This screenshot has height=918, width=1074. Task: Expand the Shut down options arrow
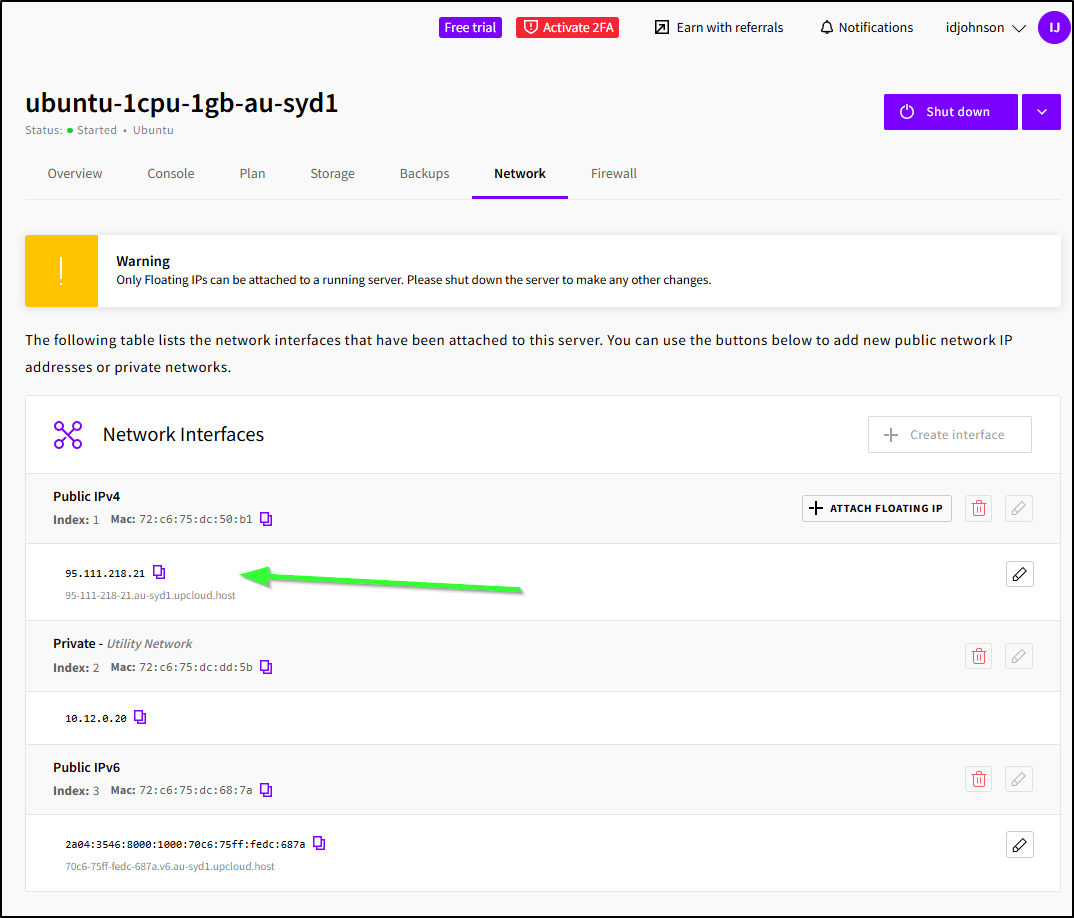(1041, 112)
